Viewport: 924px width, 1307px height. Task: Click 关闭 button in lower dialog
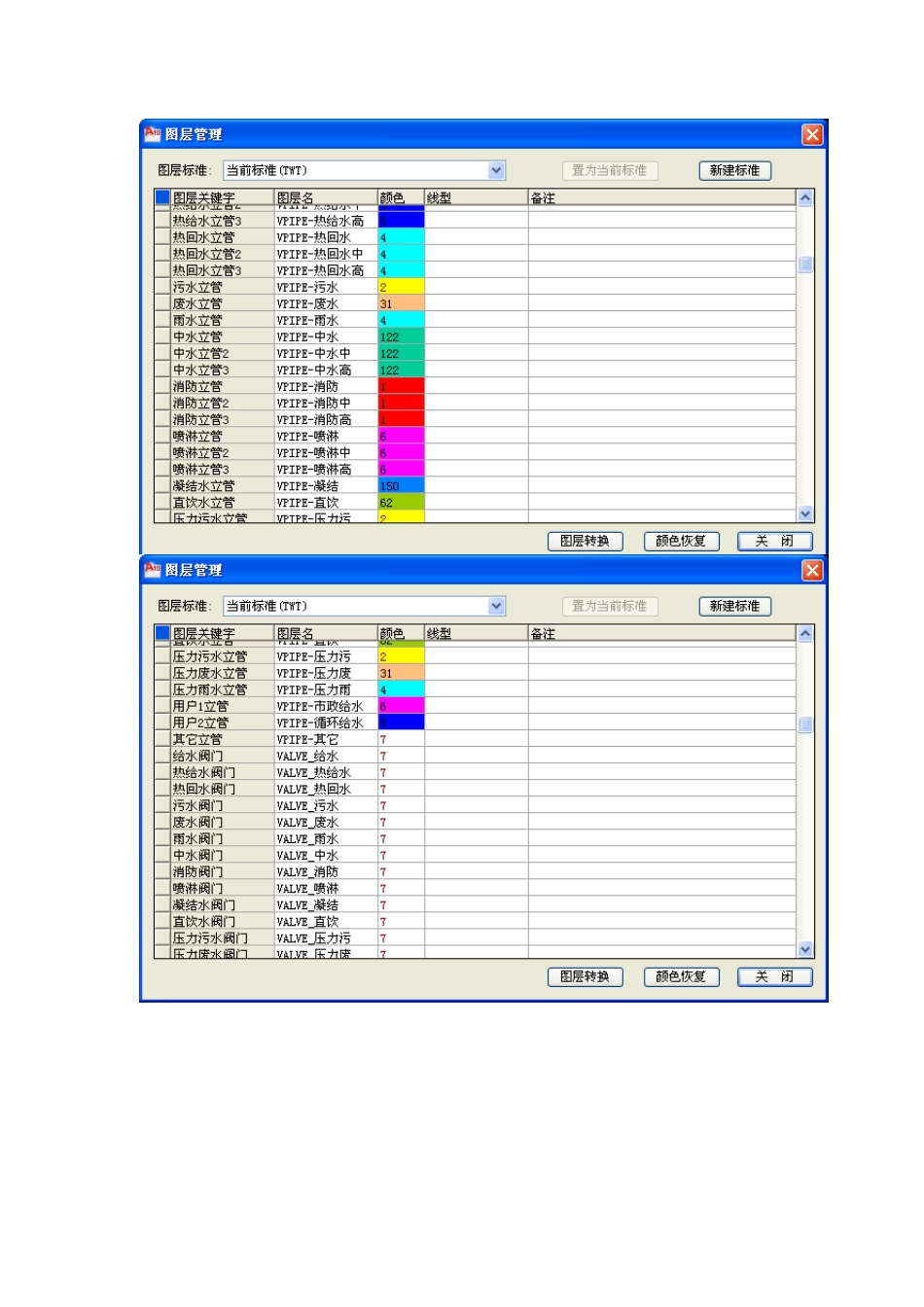(x=774, y=976)
